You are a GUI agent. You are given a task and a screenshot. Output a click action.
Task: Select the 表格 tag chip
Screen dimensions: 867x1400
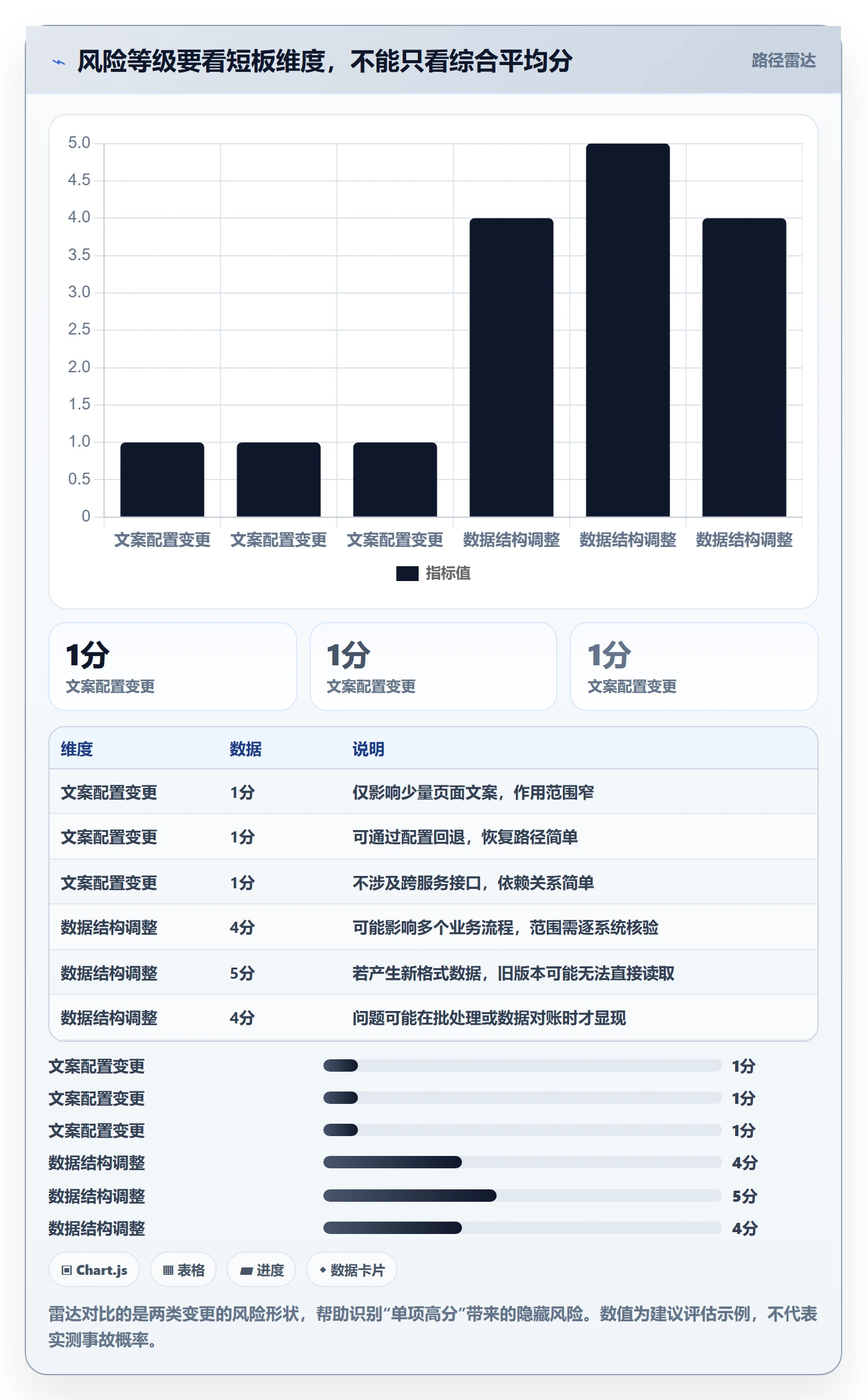click(183, 1270)
